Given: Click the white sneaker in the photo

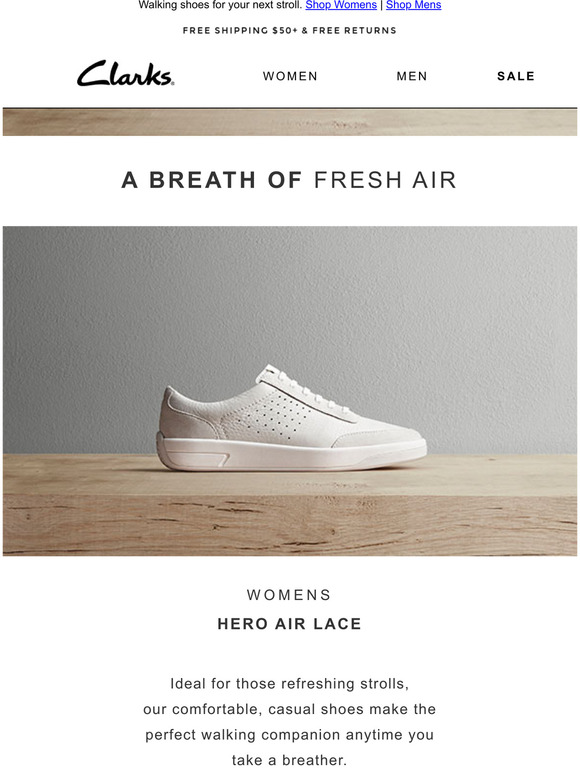Looking at the screenshot, I should click(291, 419).
